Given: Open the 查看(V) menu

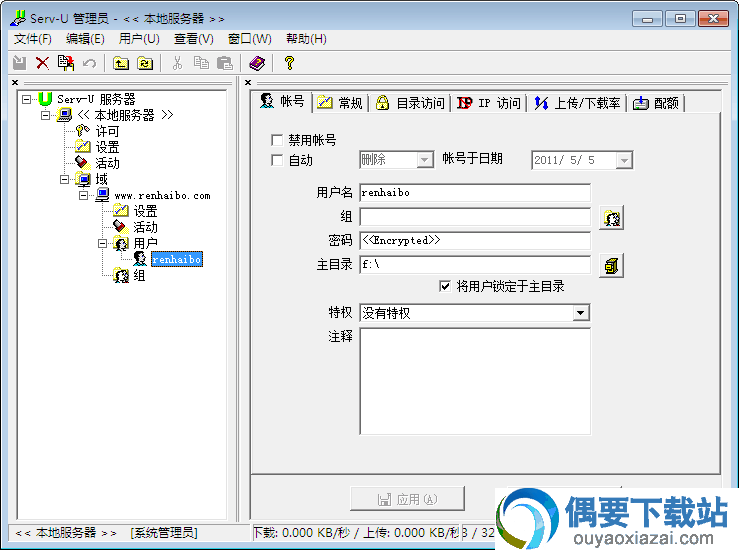Looking at the screenshot, I should pos(194,39).
